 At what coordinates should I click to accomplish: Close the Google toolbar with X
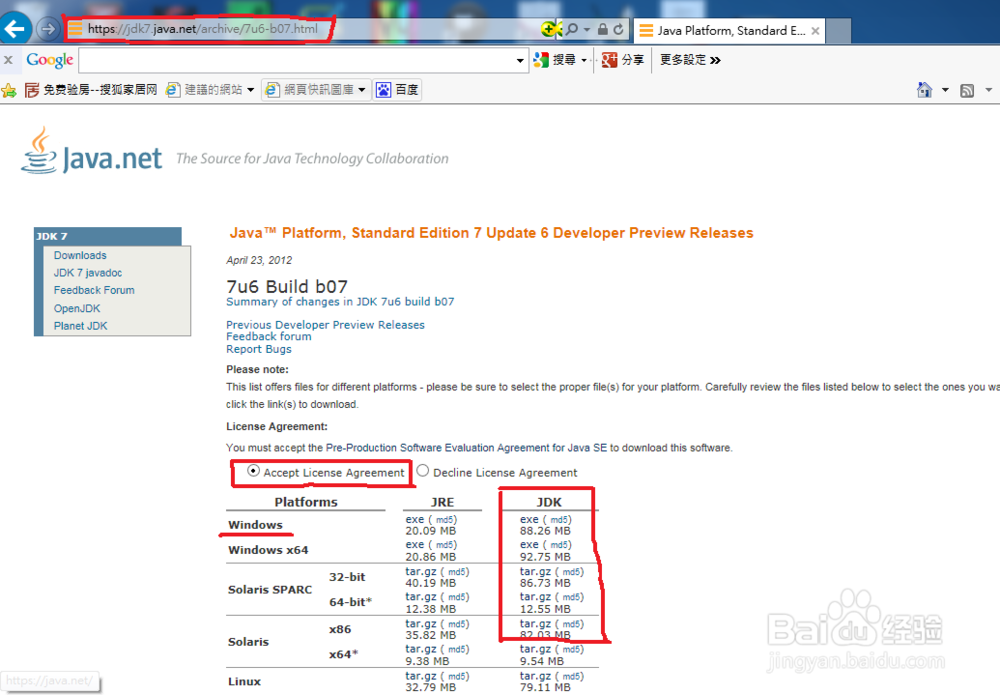[x=8, y=60]
